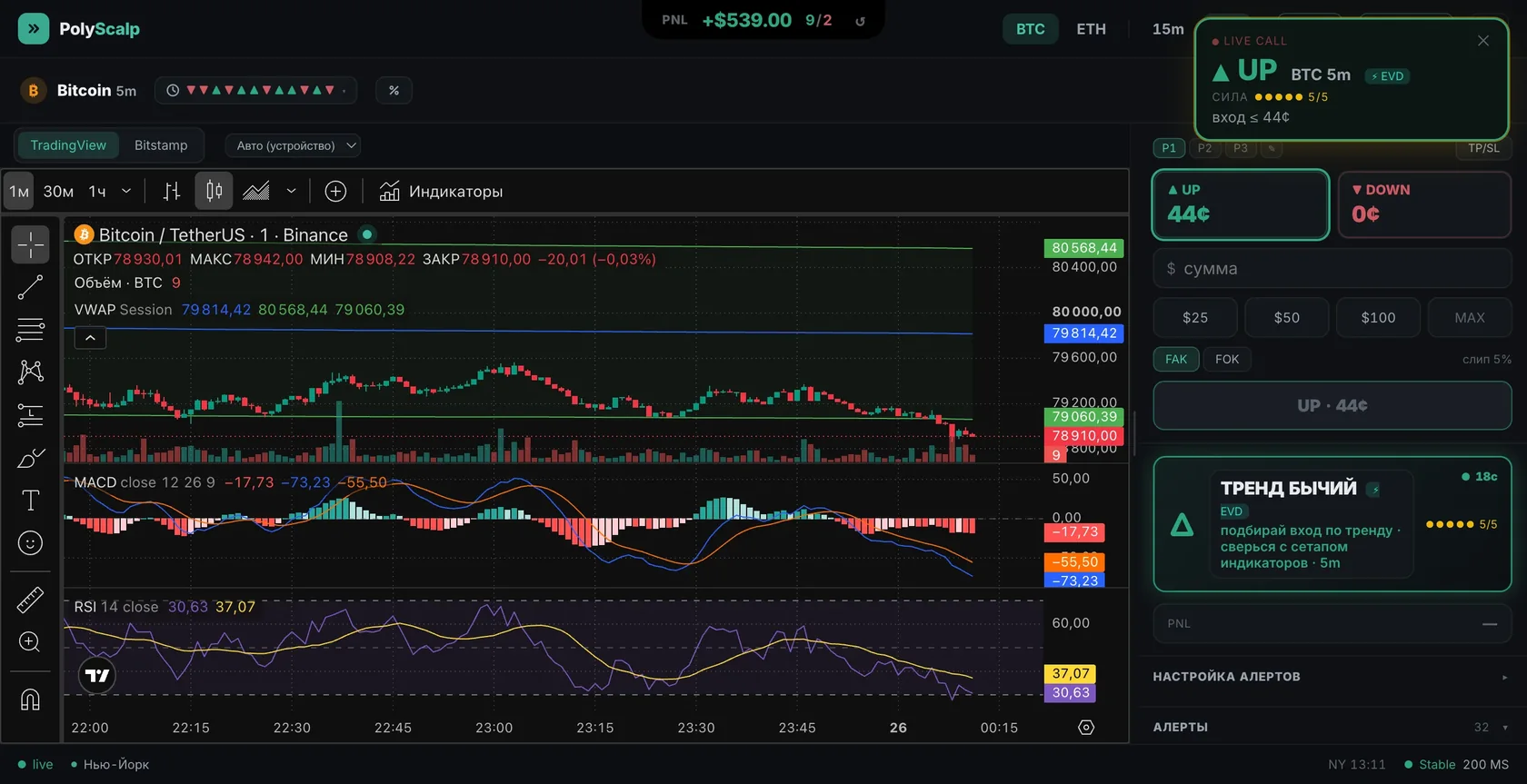The image size is (1527, 784).
Task: Choose the DOWN 0¢ outcome
Action: (x=1424, y=204)
